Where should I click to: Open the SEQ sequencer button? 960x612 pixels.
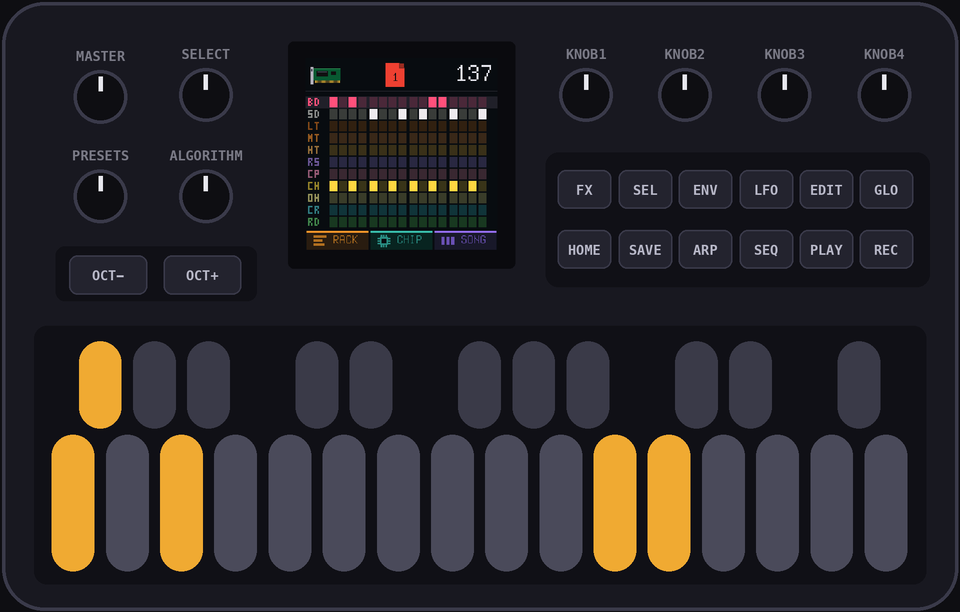(766, 250)
